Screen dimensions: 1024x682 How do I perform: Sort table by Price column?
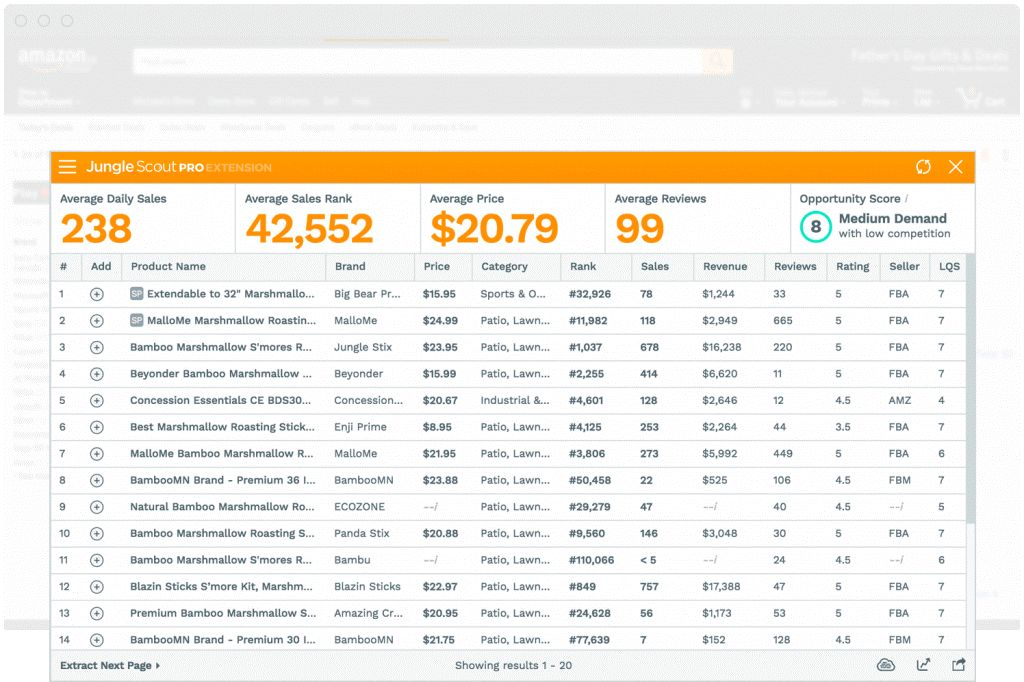436,267
